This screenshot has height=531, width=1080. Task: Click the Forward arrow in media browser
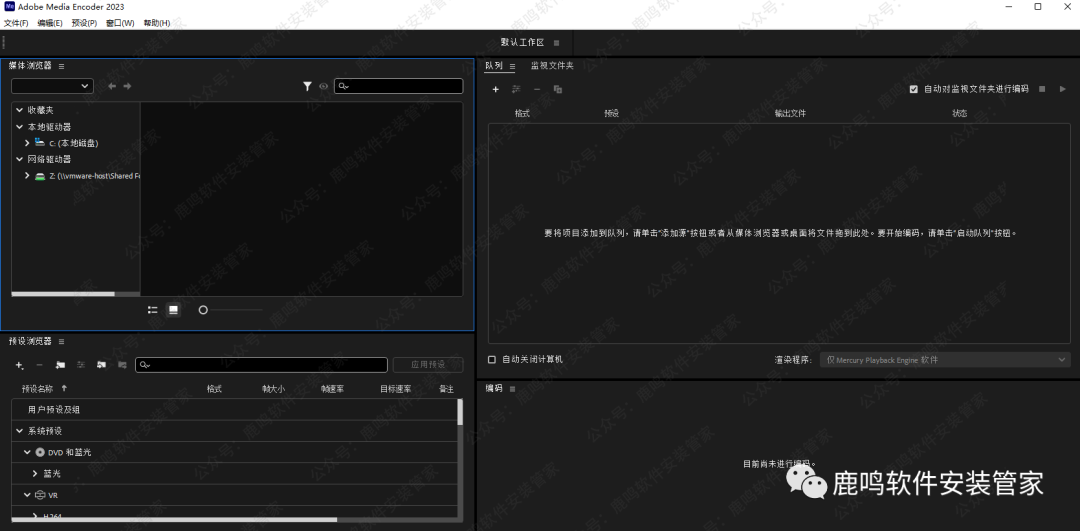pos(127,86)
